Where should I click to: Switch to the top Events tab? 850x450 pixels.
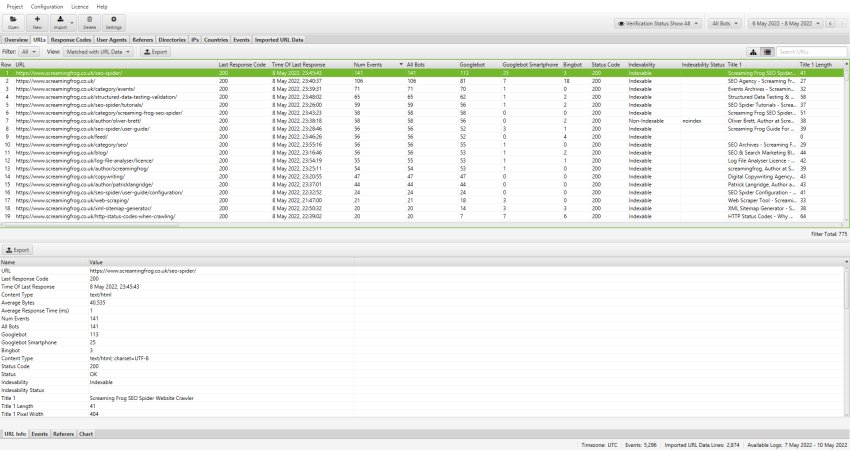pos(241,40)
